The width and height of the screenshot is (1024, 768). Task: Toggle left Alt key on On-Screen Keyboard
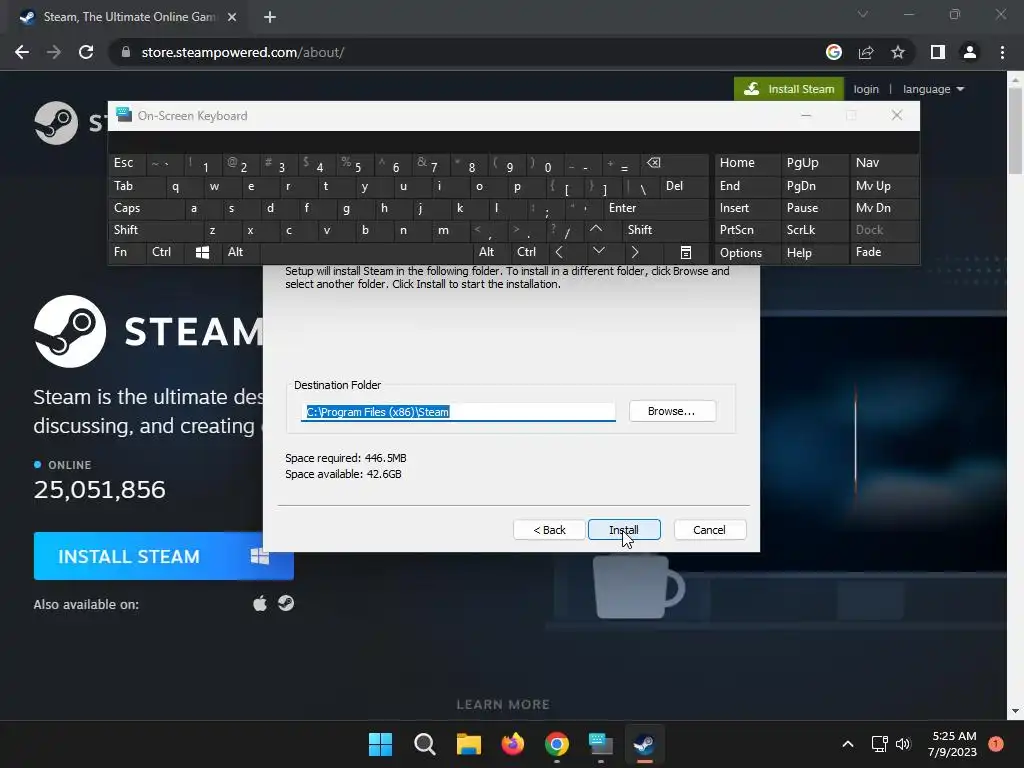pyautogui.click(x=241, y=252)
